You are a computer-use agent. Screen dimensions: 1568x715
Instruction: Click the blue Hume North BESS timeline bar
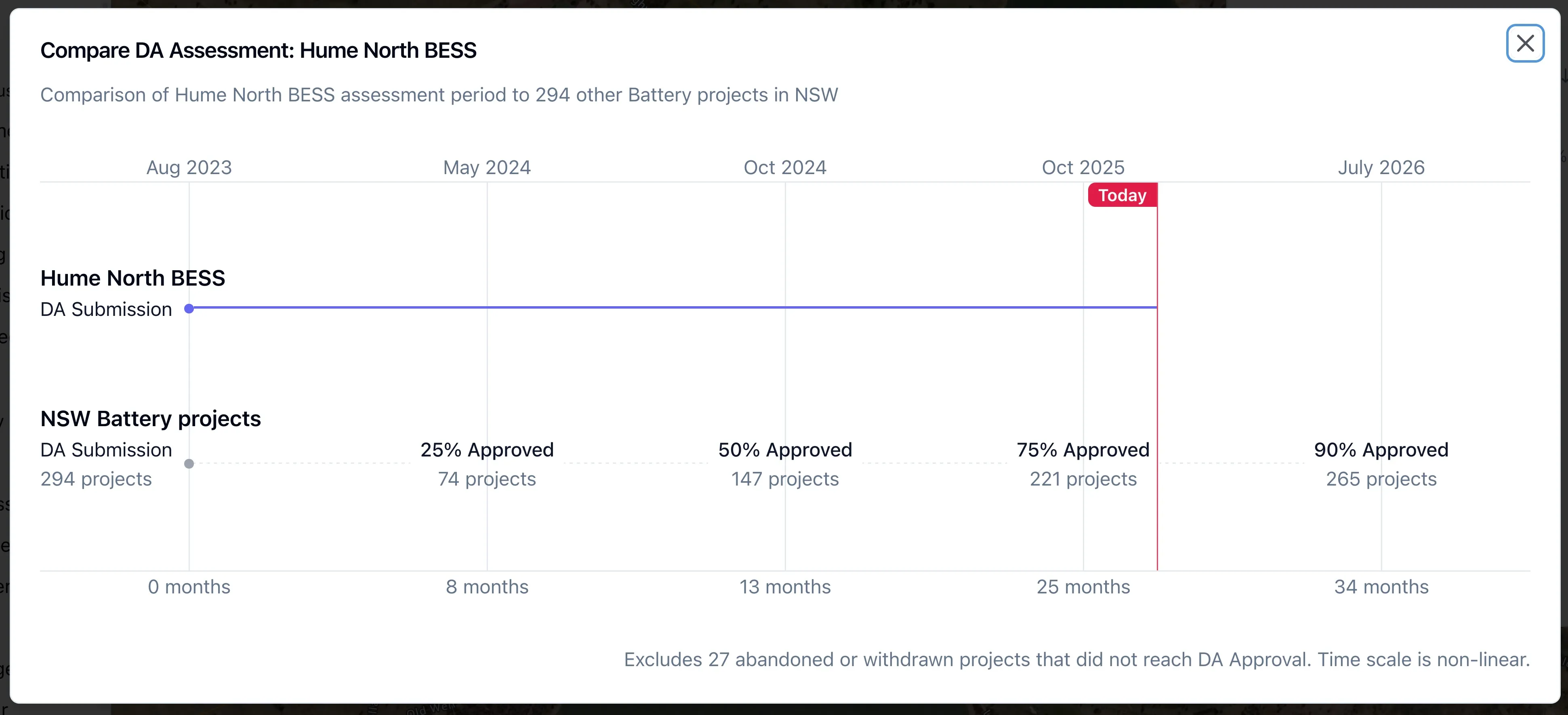(670, 309)
